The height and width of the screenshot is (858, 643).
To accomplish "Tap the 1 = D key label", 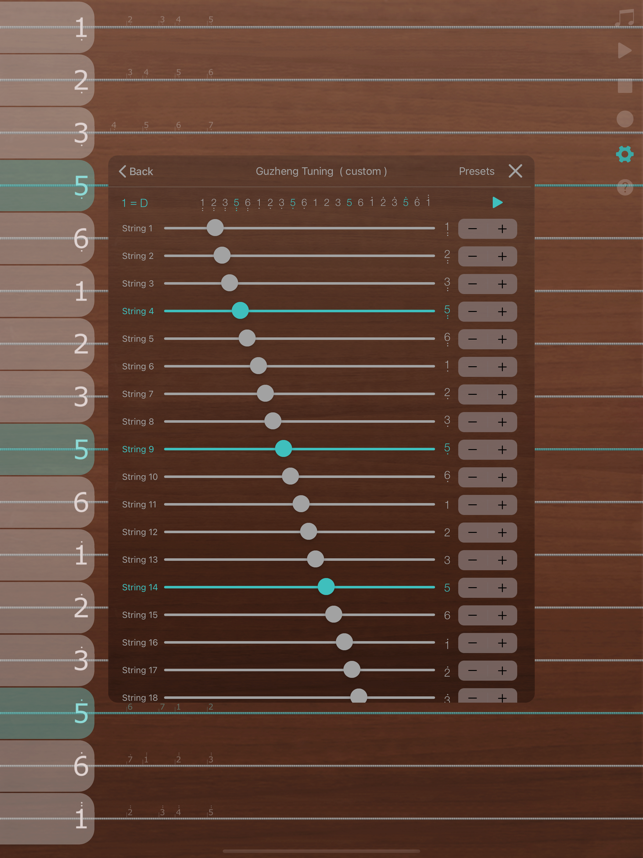I will click(135, 203).
